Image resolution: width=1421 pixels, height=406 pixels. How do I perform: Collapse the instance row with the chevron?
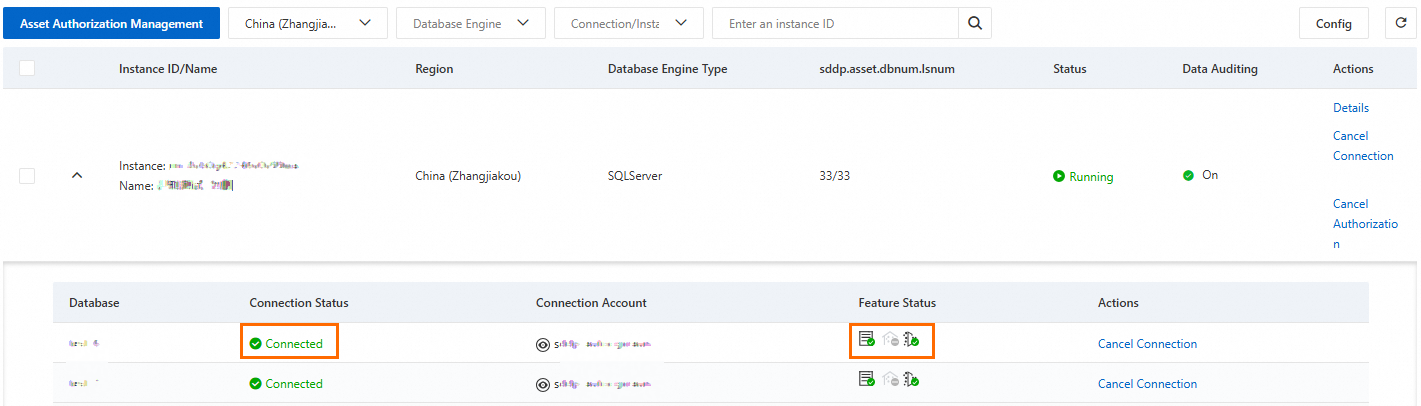coord(77,176)
